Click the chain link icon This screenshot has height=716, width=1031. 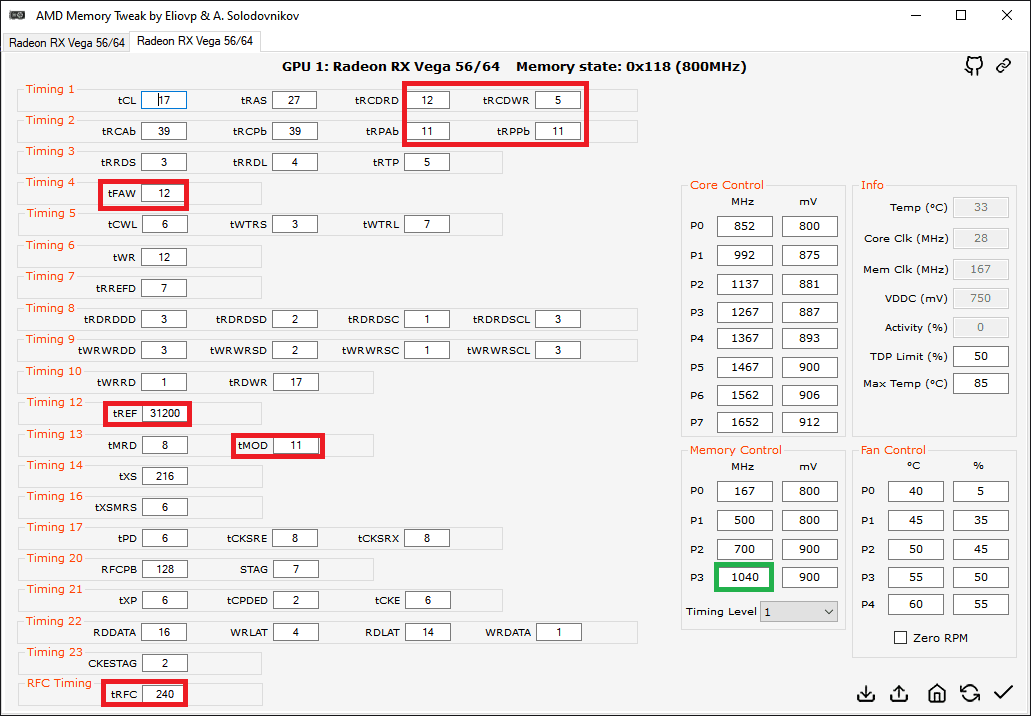click(x=1003, y=65)
